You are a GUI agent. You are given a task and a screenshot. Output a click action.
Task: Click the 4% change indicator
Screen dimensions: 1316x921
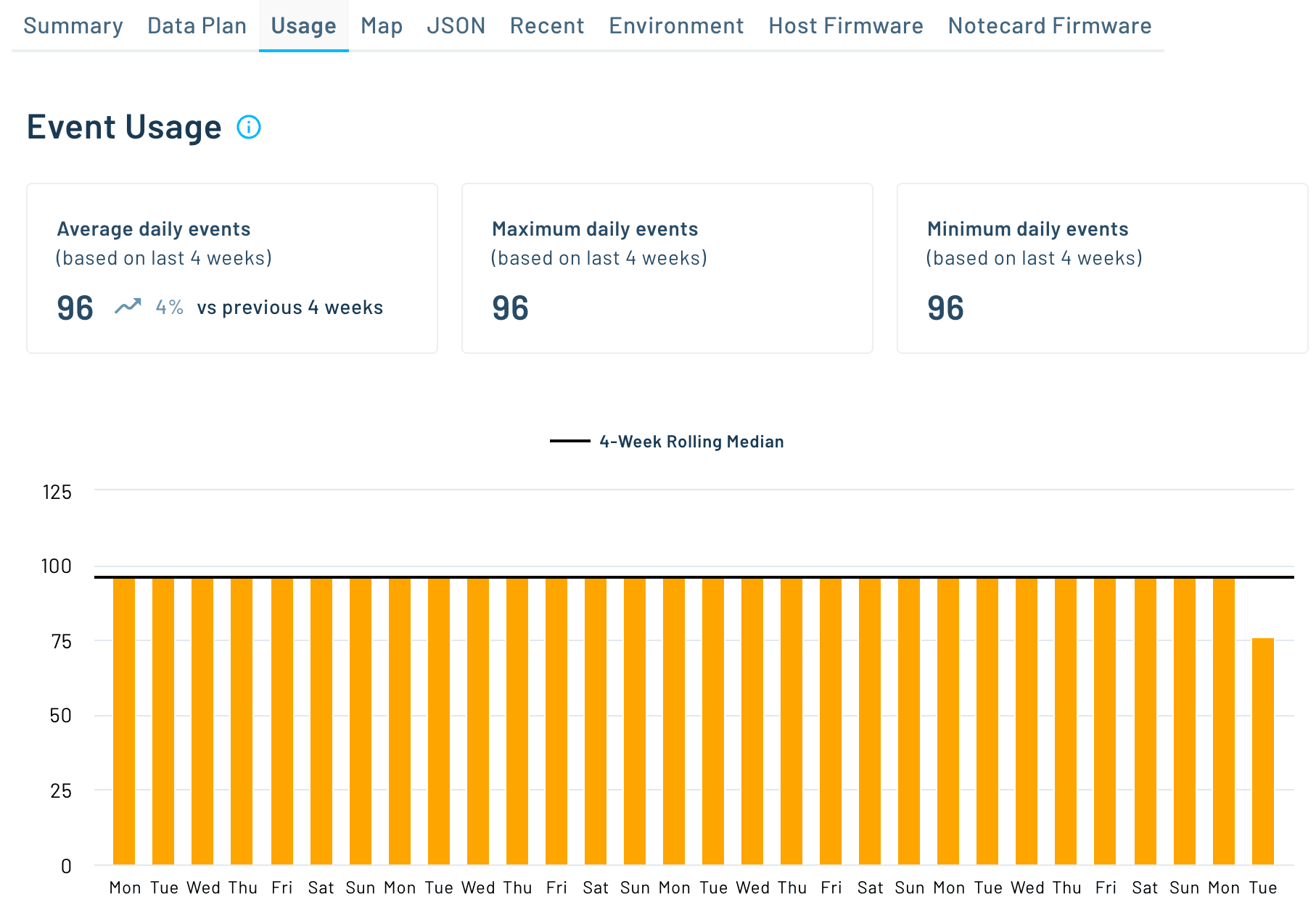169,307
